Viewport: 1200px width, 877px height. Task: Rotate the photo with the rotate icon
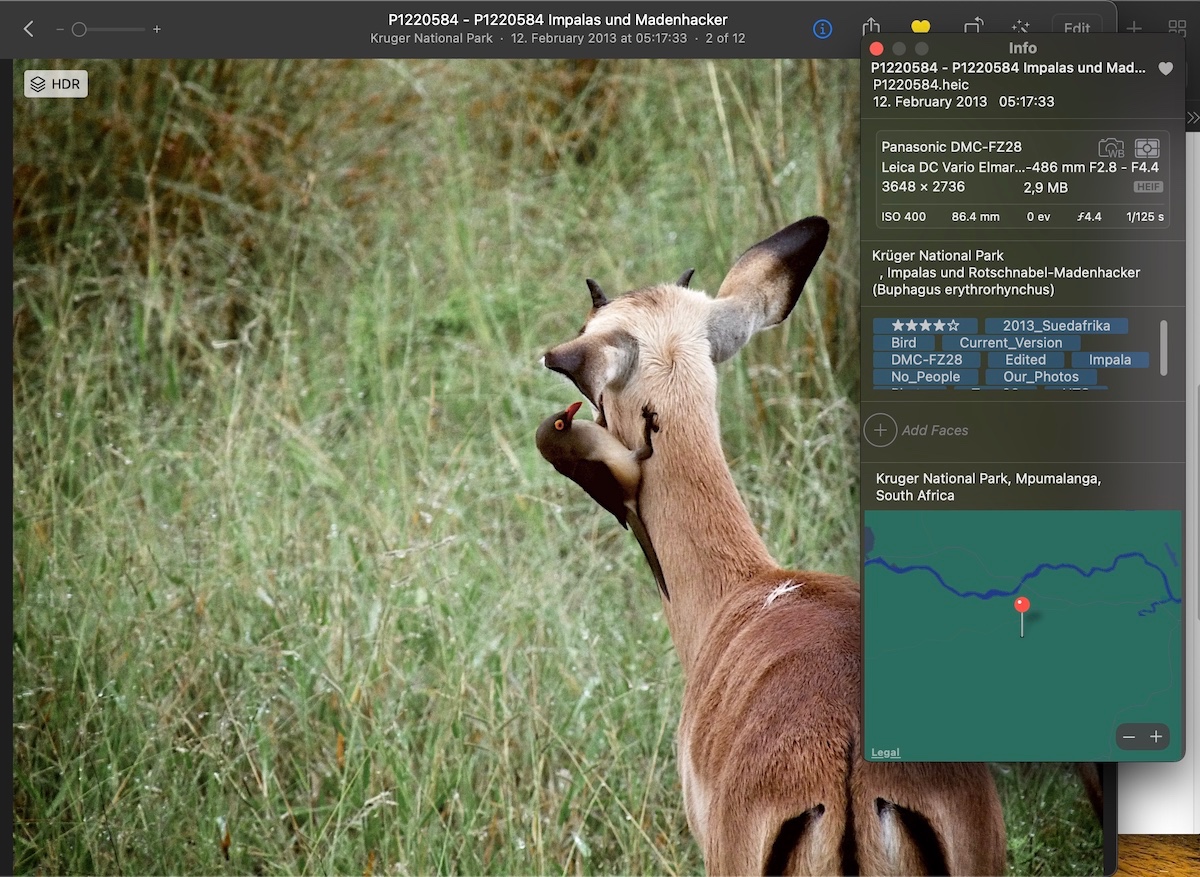coord(972,28)
